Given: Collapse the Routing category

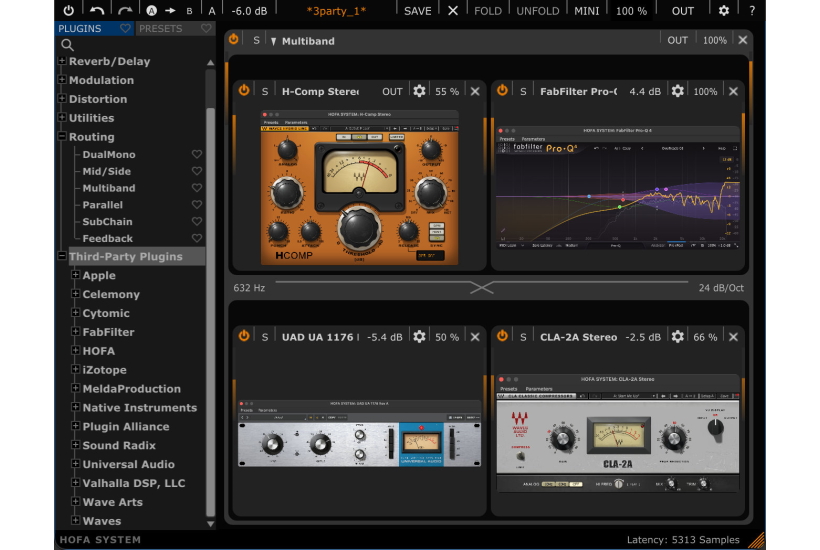Looking at the screenshot, I should pyautogui.click(x=62, y=136).
